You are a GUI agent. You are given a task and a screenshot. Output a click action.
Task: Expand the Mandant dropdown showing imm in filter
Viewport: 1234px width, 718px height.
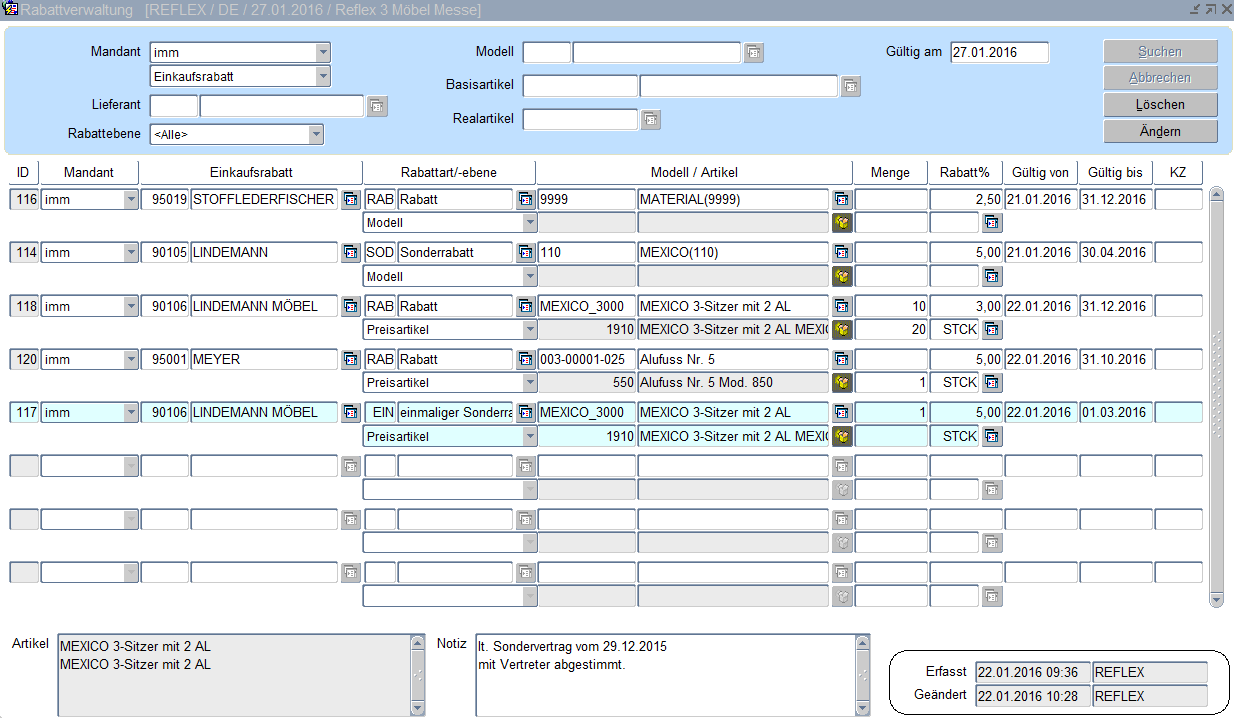tap(322, 52)
